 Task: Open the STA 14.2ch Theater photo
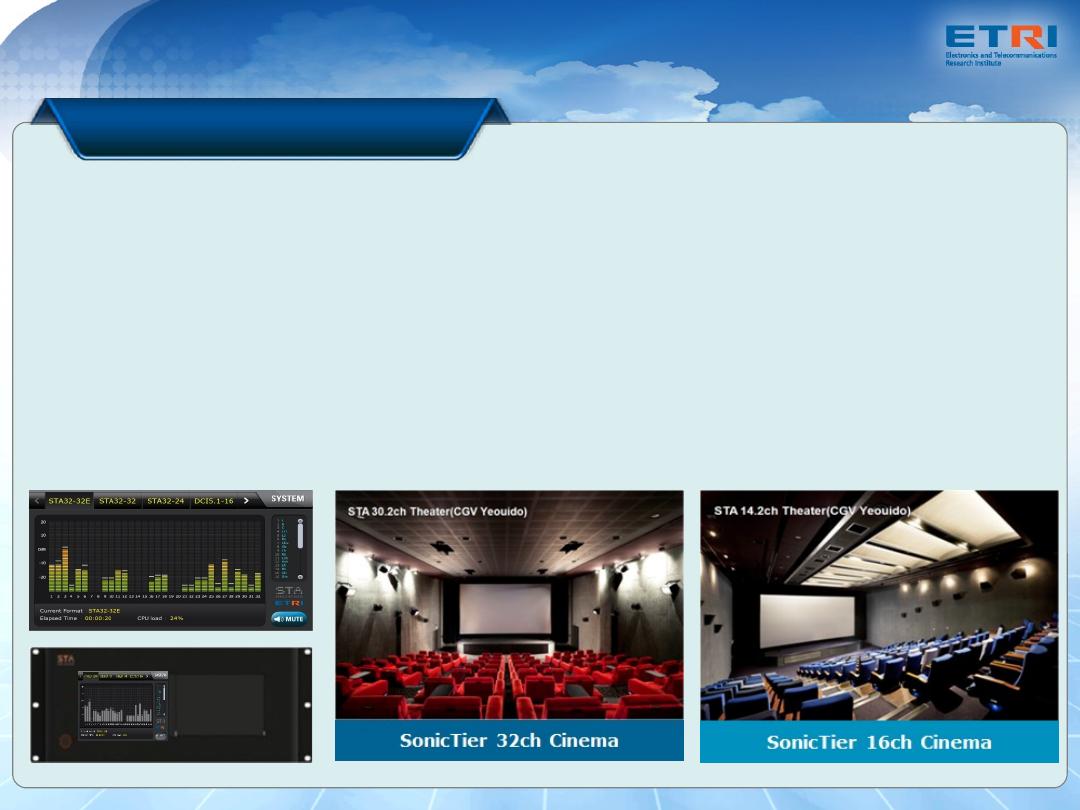coord(879,605)
